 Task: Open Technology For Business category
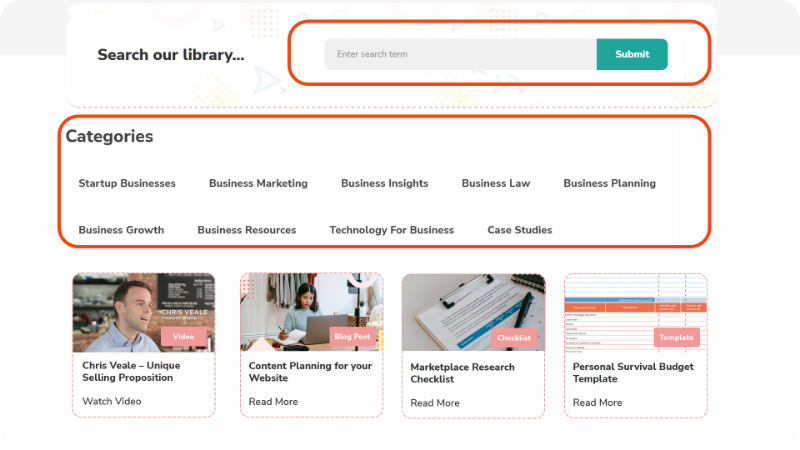click(391, 230)
